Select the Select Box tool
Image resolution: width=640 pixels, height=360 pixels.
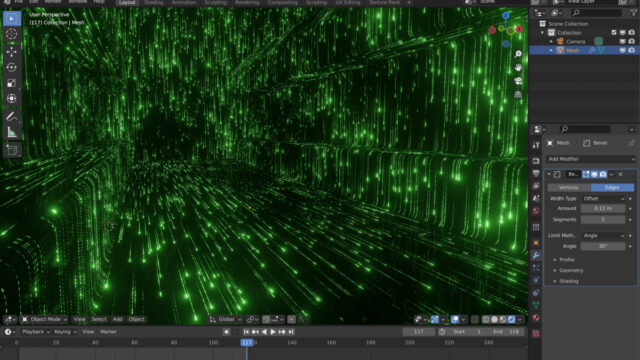pos(12,19)
